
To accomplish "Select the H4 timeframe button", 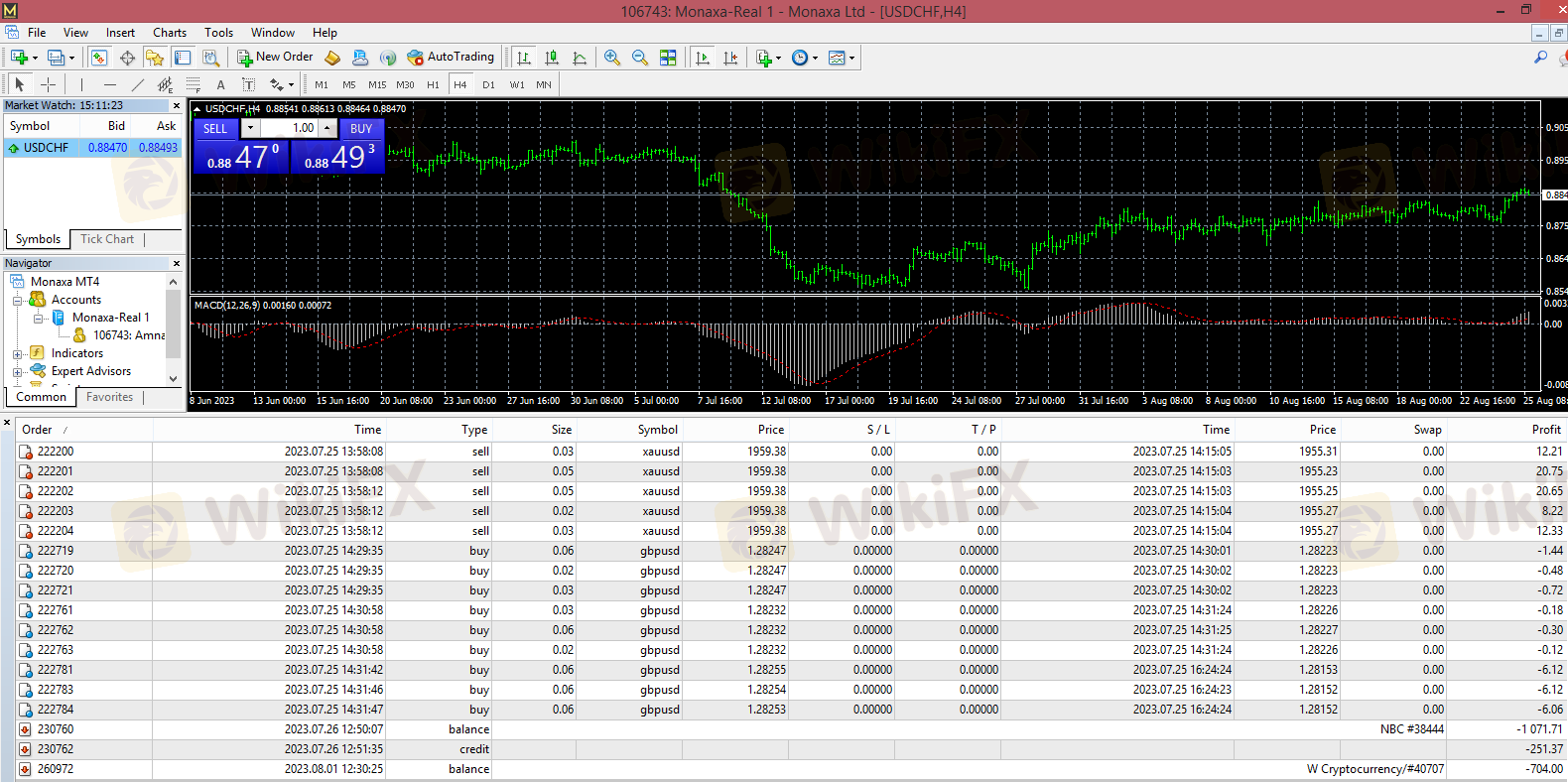I will coord(460,85).
